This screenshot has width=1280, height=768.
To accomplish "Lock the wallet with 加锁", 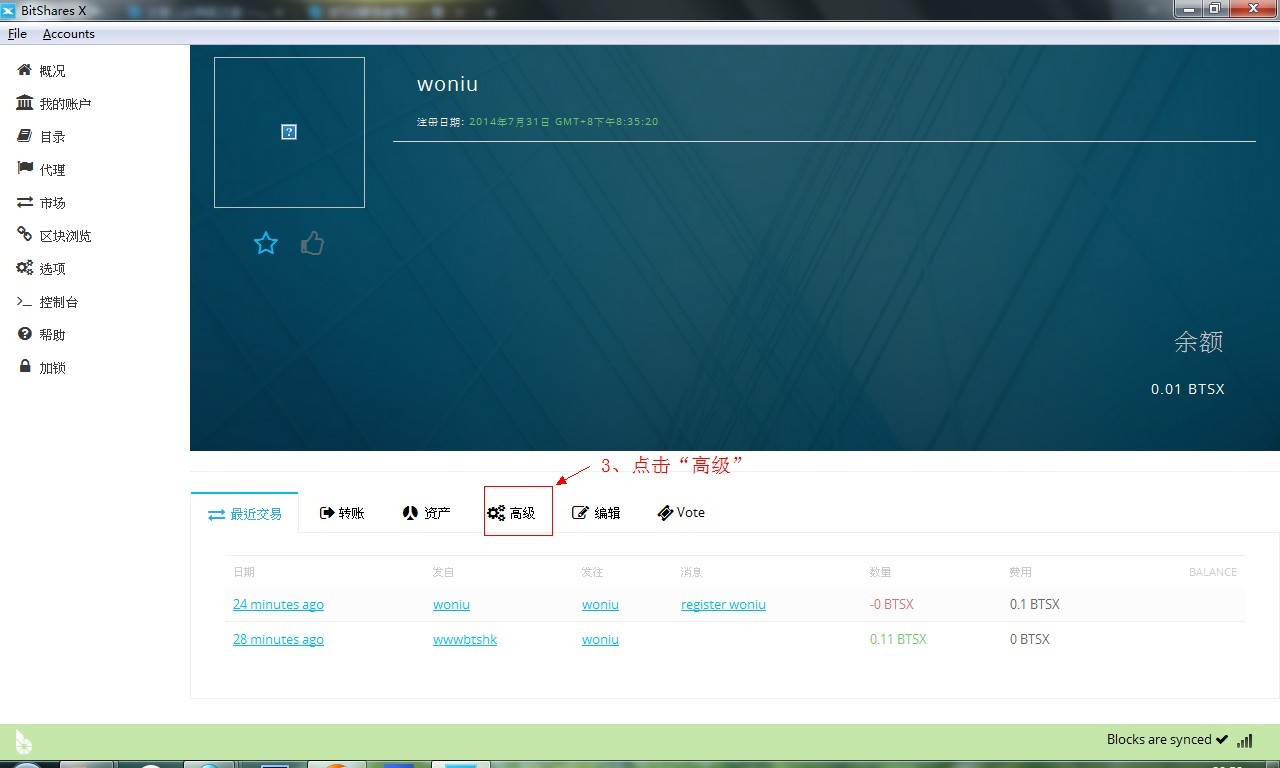I will pyautogui.click(x=42, y=368).
